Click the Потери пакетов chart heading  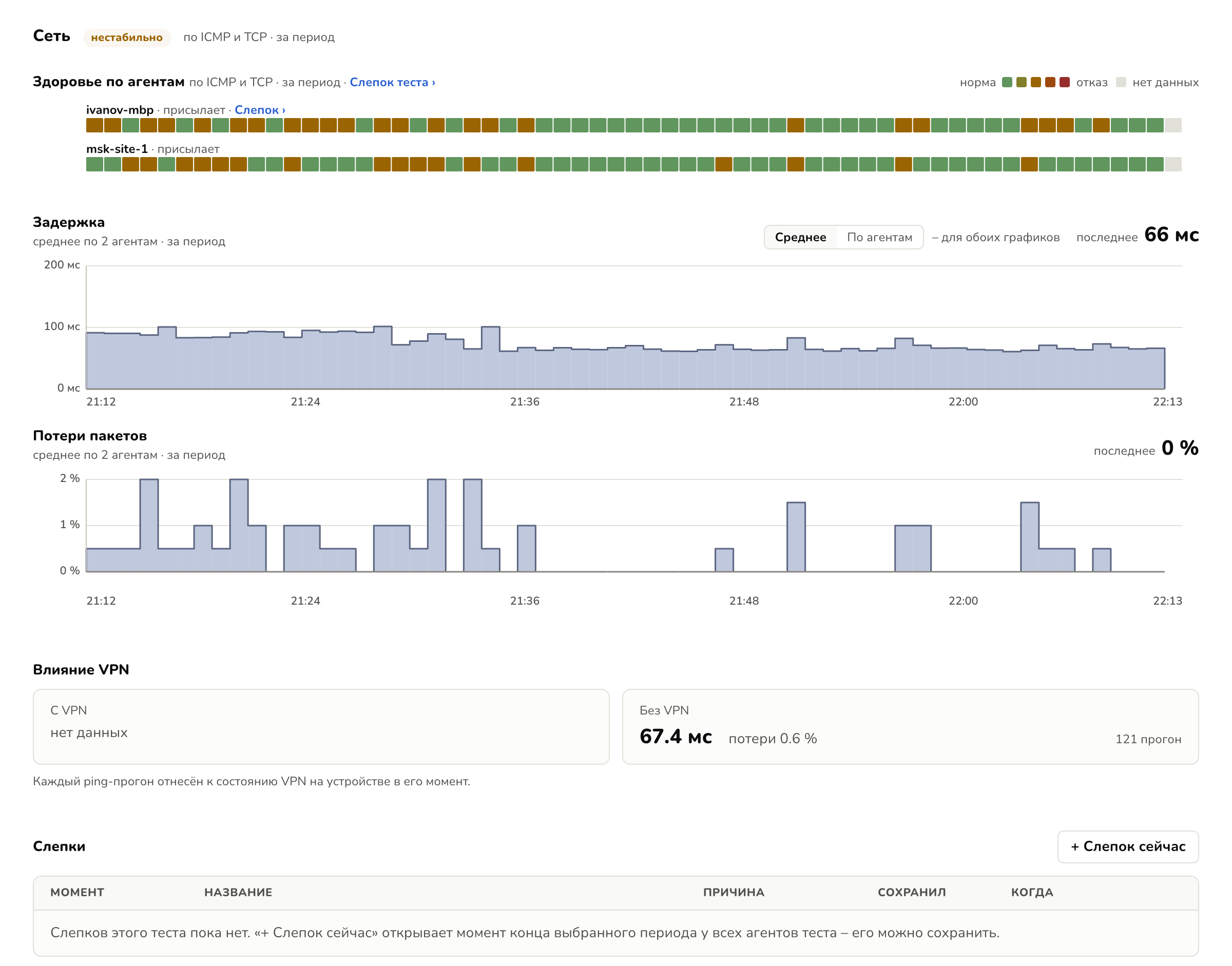[x=90, y=436]
